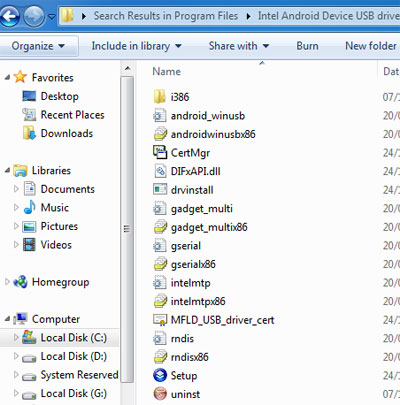Select the androidwinusbx86 file icon
This screenshot has width=400, height=405.
(x=160, y=134)
